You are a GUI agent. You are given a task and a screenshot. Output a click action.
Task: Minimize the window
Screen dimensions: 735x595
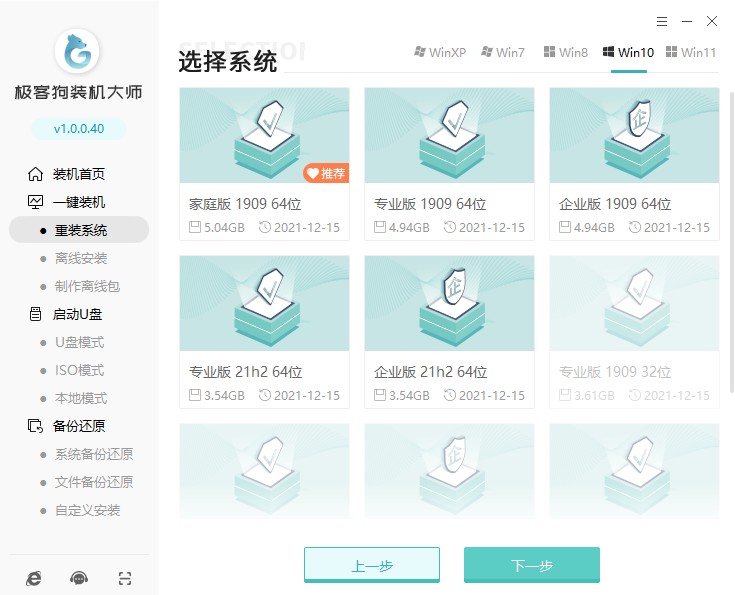pos(687,22)
